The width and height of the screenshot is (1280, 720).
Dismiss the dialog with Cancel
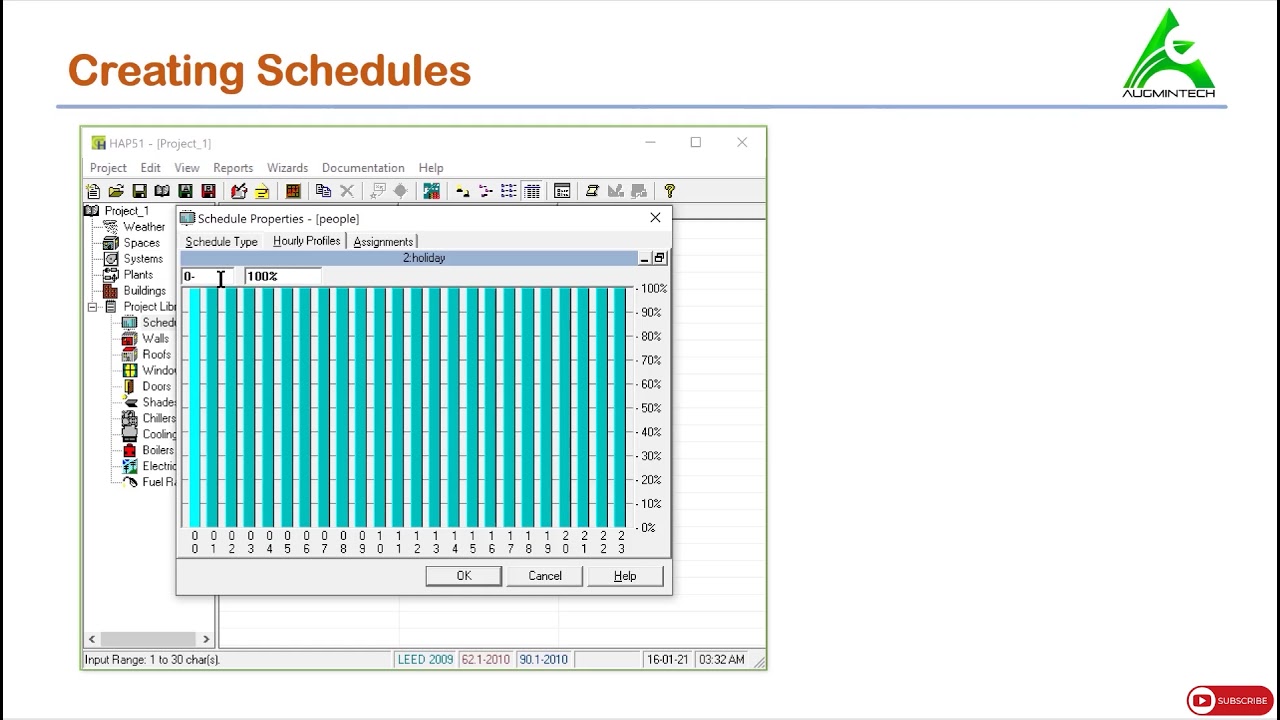coord(544,575)
